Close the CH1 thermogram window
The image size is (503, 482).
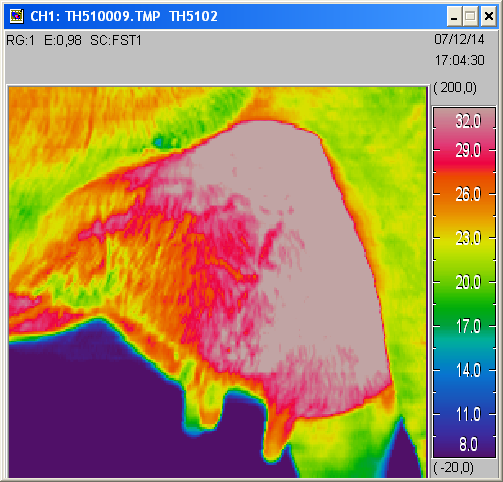pos(488,16)
